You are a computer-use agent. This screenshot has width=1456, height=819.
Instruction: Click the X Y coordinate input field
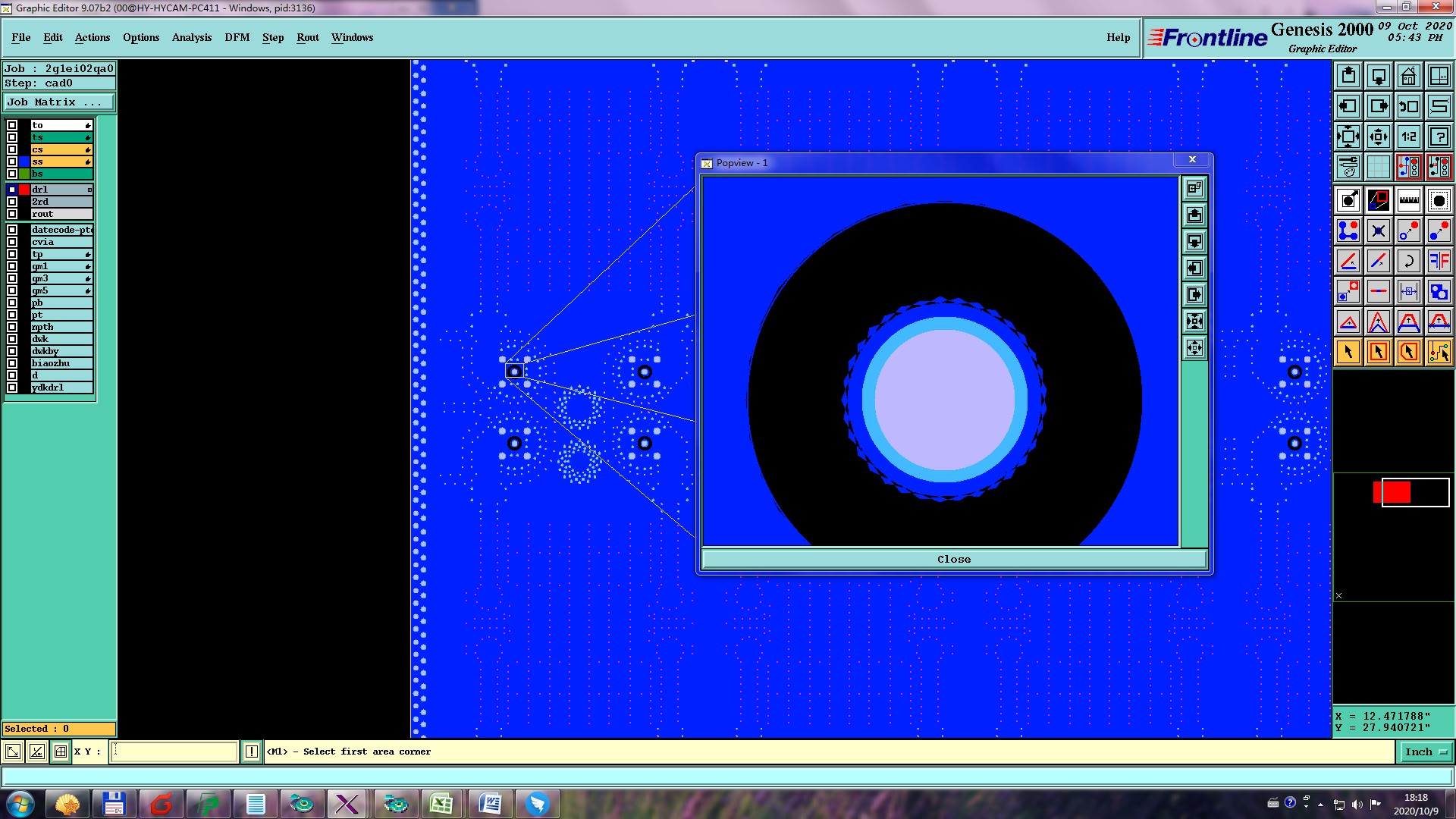pos(174,752)
